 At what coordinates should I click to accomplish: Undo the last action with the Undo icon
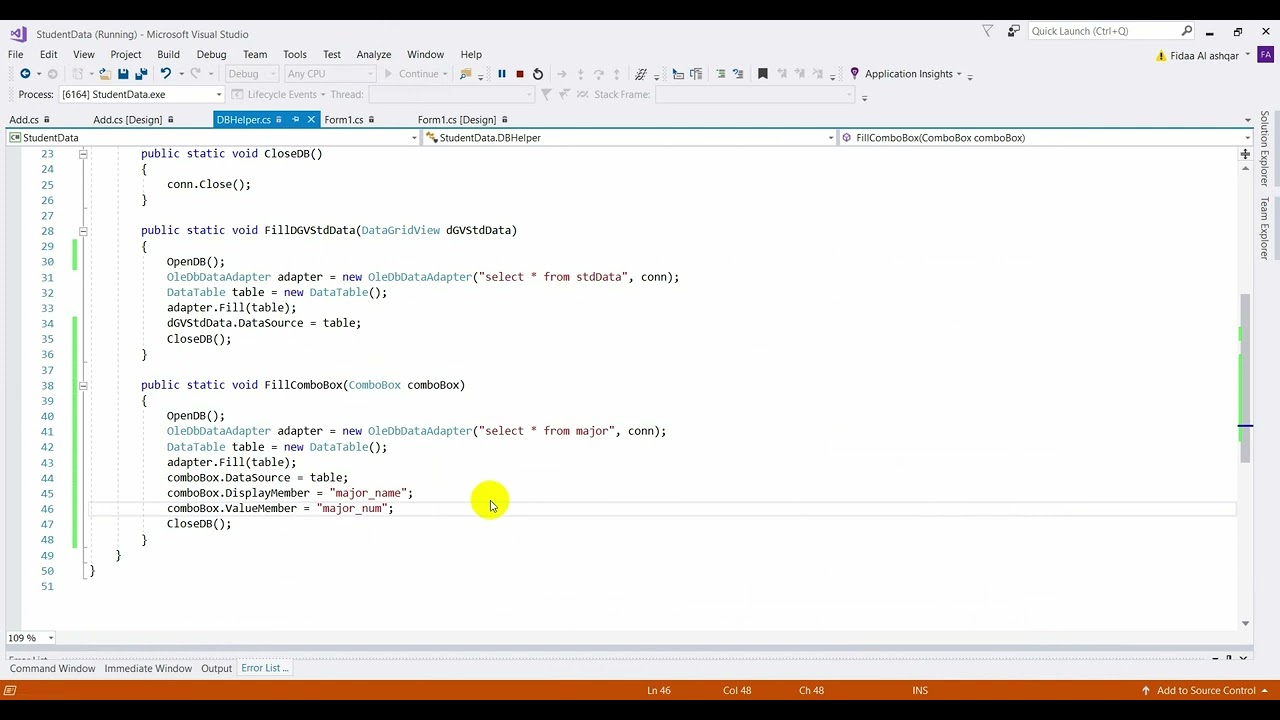click(166, 74)
